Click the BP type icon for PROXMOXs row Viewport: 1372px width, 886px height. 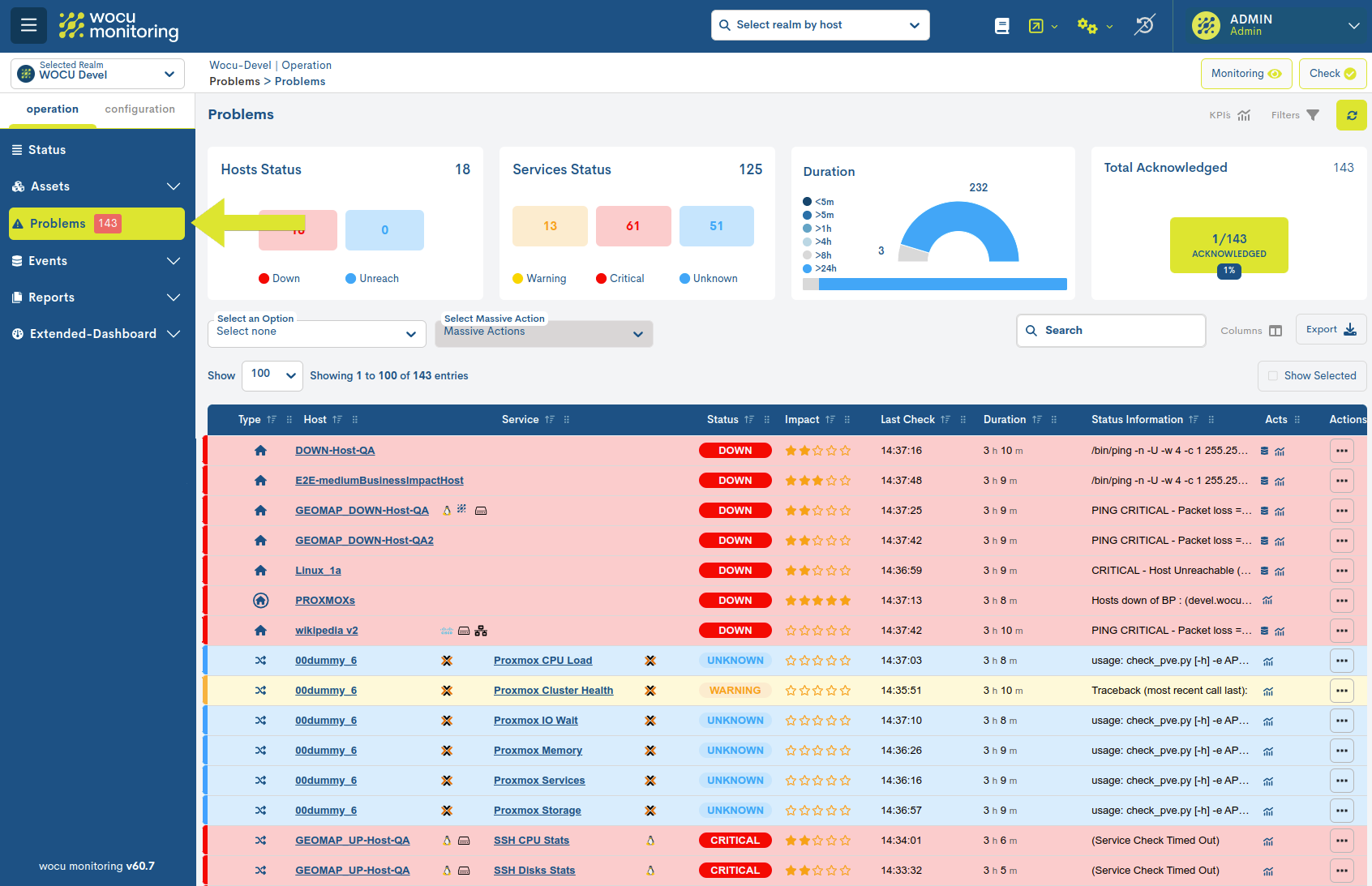[x=260, y=601]
